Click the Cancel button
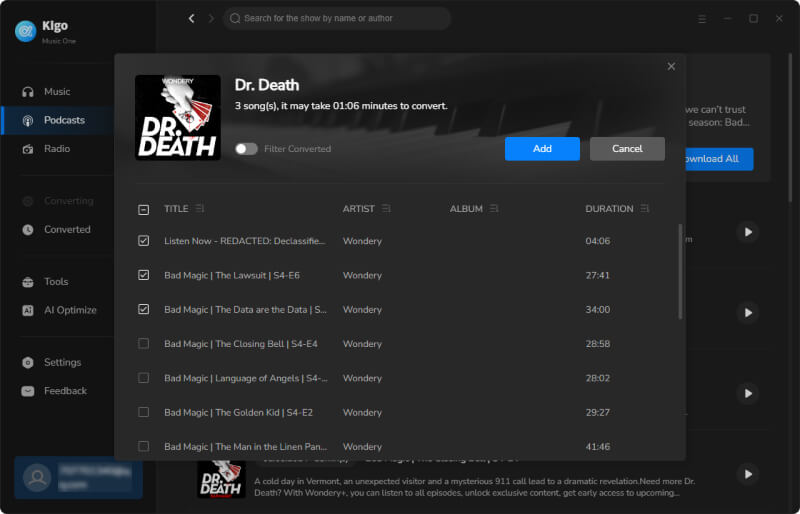The width and height of the screenshot is (800, 514). click(x=627, y=149)
